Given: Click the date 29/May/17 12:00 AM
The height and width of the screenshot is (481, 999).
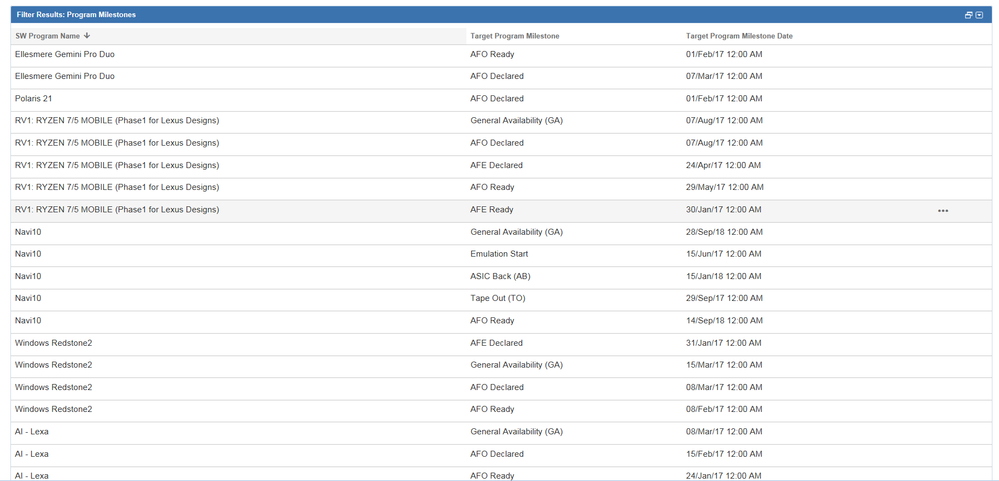Looking at the screenshot, I should [x=724, y=187].
